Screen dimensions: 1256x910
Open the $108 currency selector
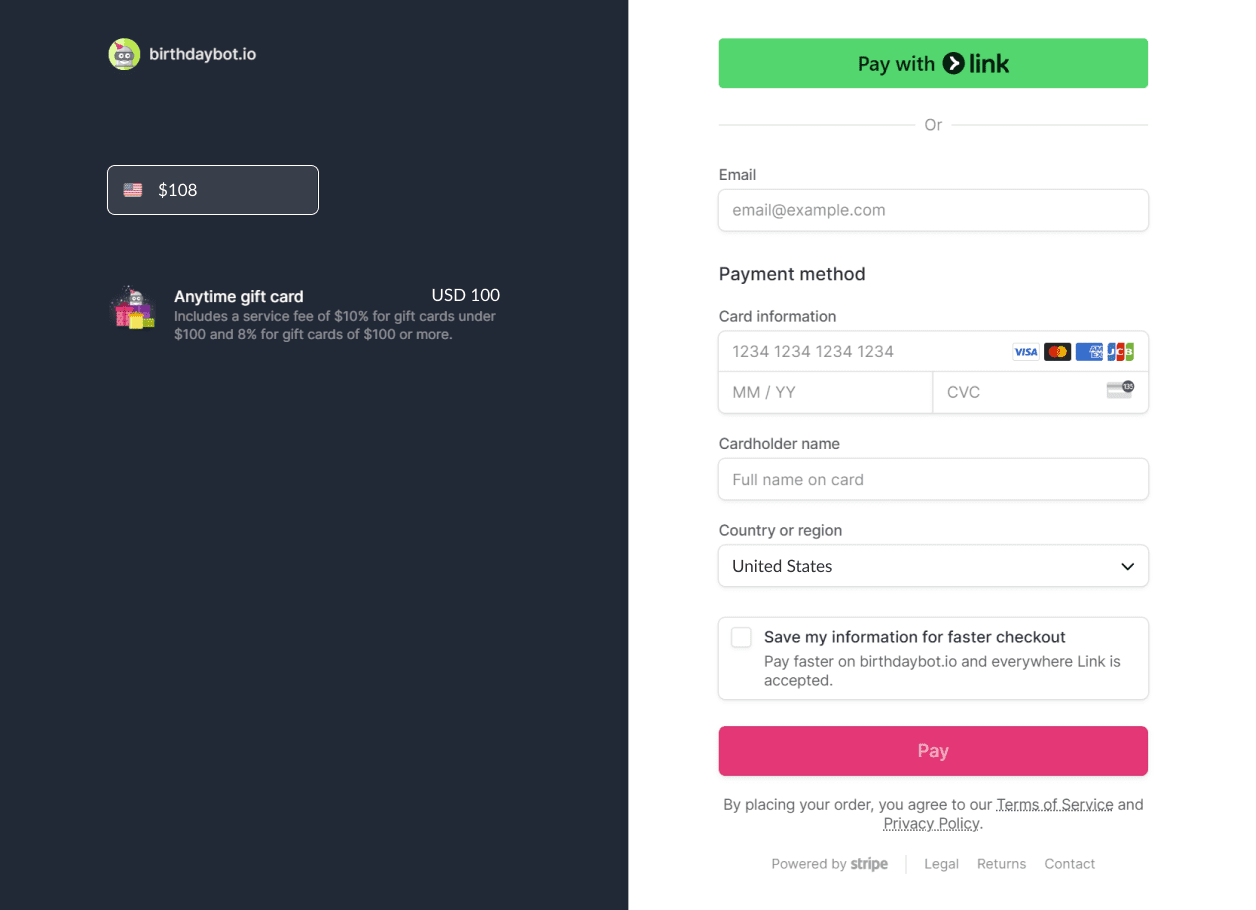pos(213,190)
